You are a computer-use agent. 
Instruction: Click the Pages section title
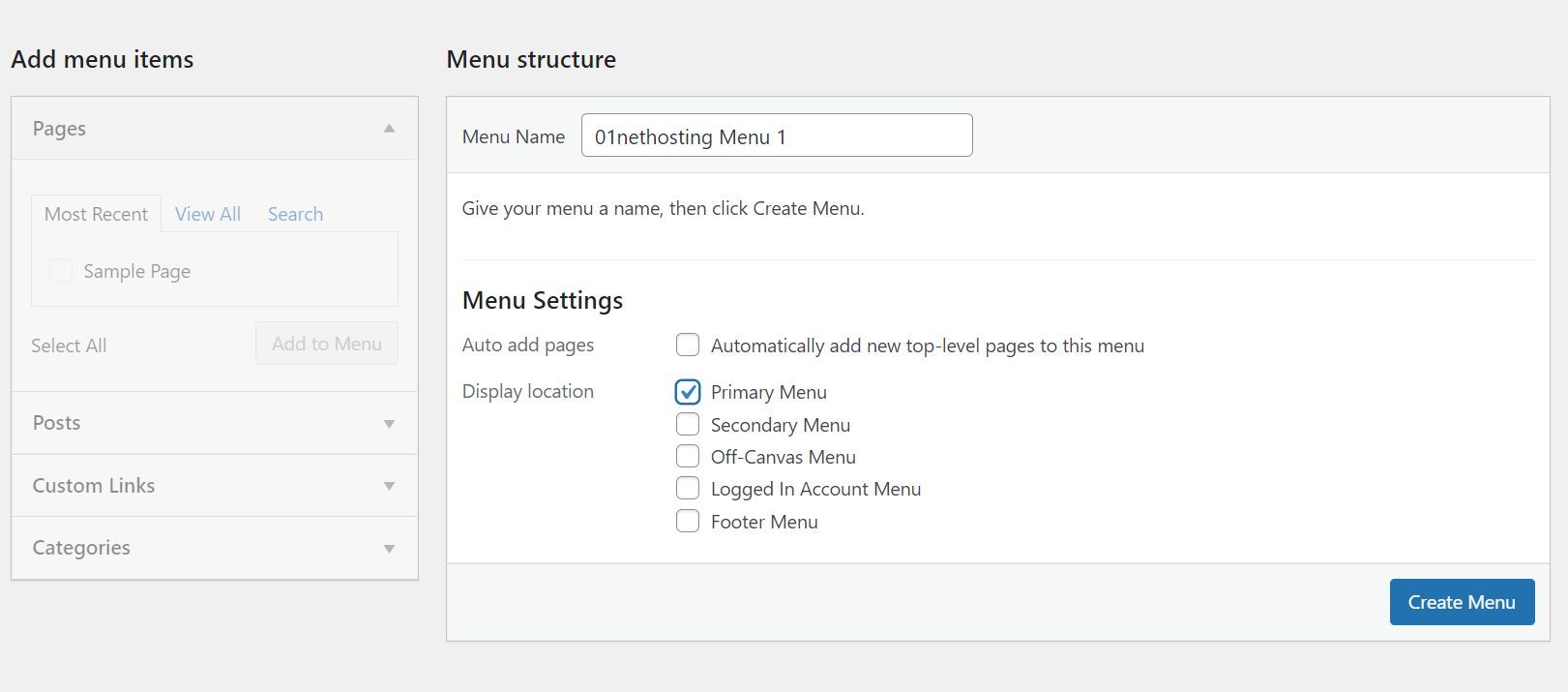59,129
